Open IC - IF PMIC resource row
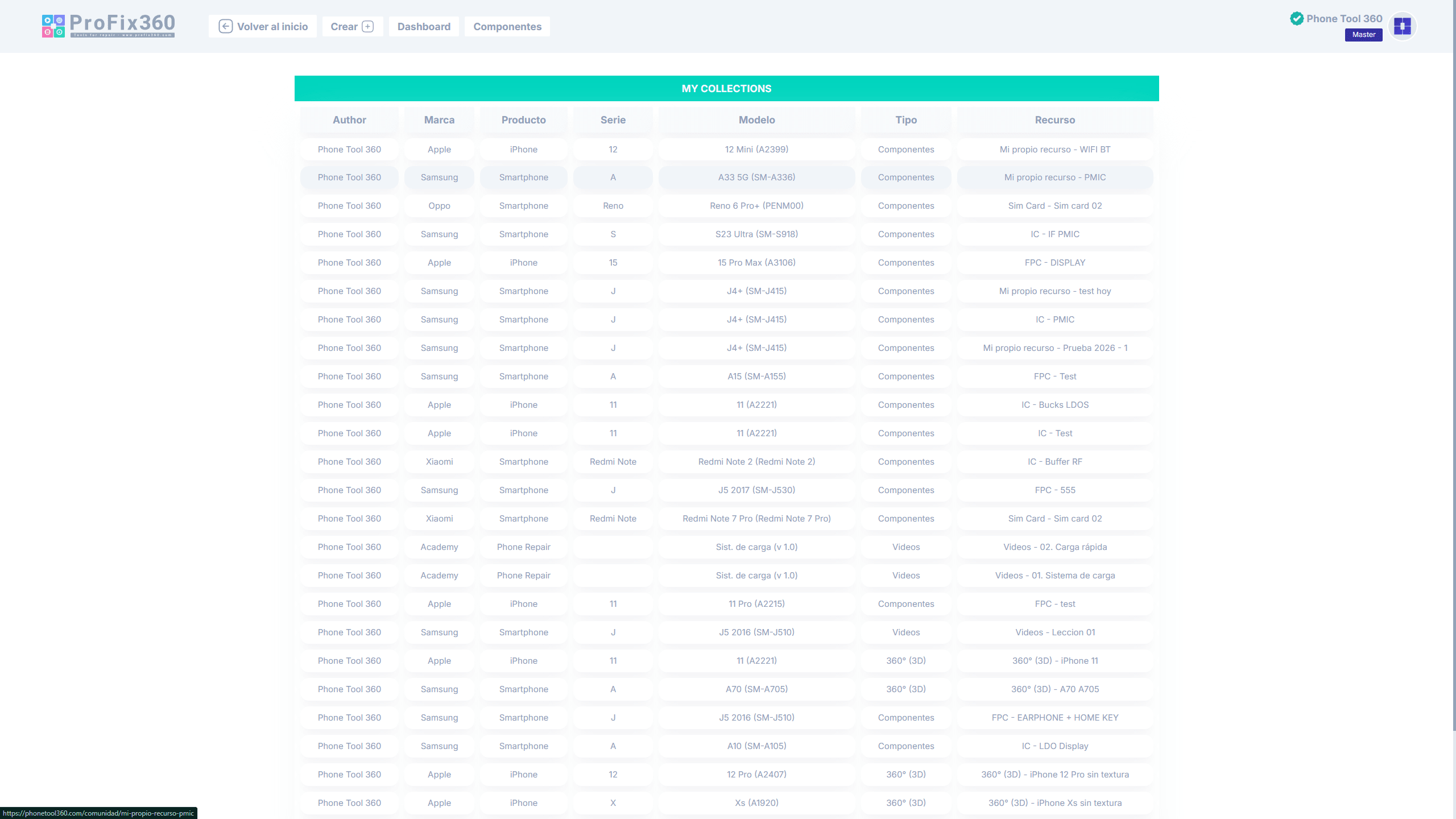Viewport: 1456px width, 819px height. point(1054,234)
